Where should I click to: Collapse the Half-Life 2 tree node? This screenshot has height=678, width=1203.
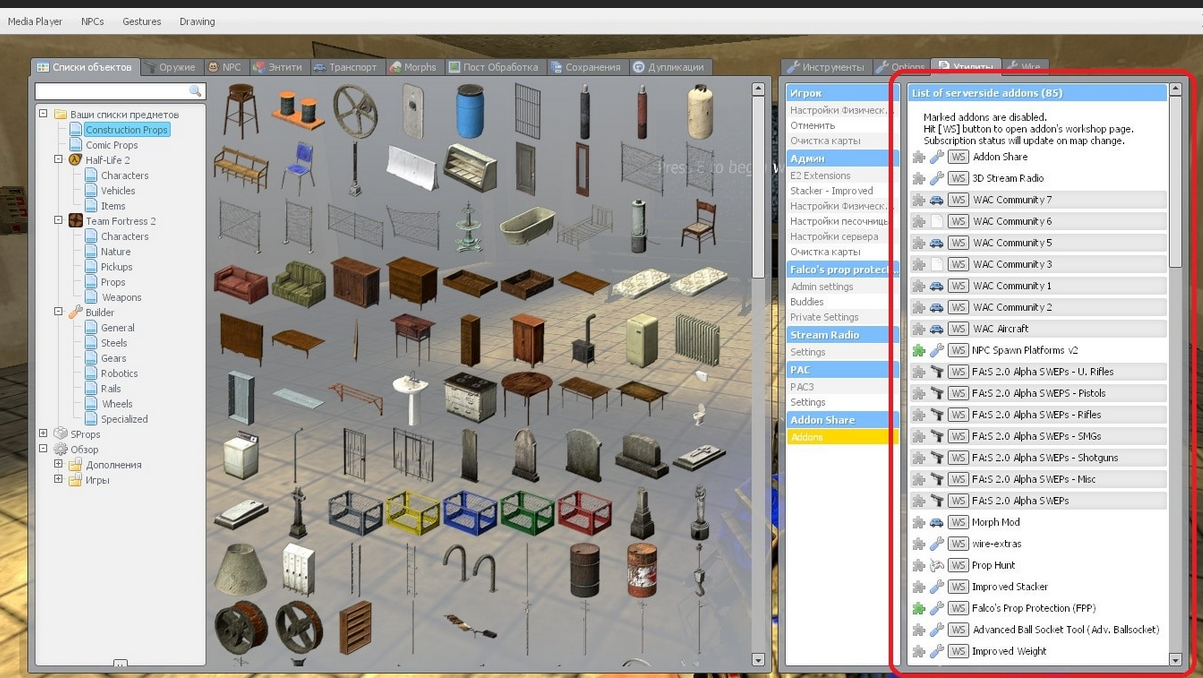coord(59,160)
